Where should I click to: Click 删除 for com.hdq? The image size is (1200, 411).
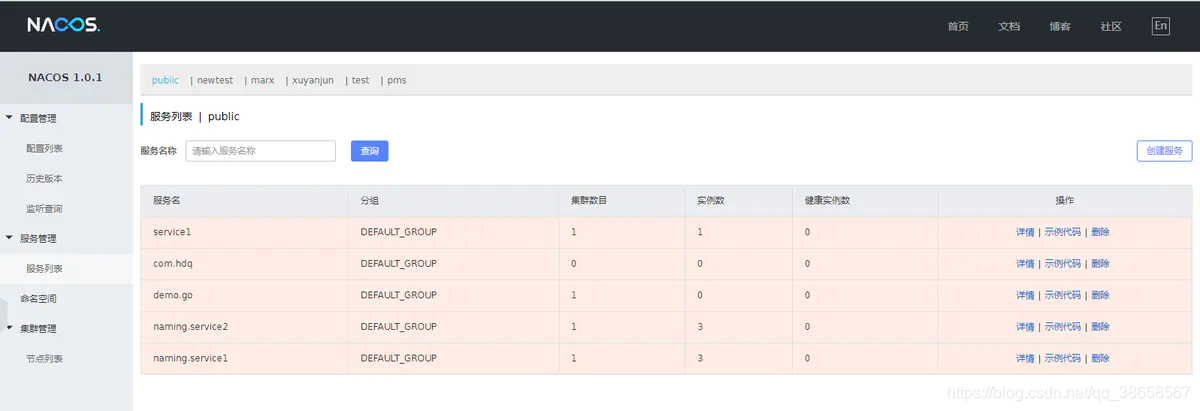pos(1100,264)
